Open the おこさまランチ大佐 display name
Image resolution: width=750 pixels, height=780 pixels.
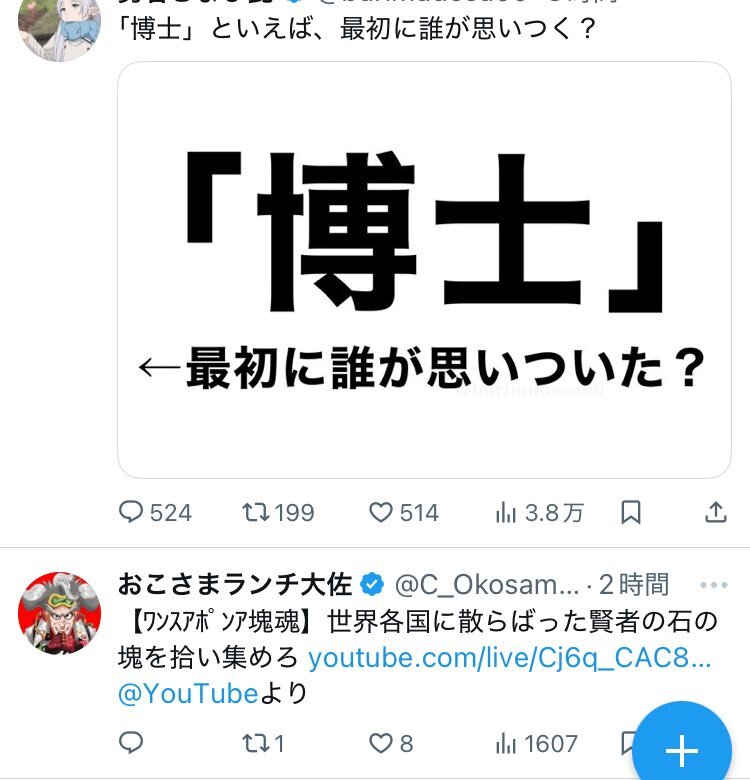(x=236, y=584)
